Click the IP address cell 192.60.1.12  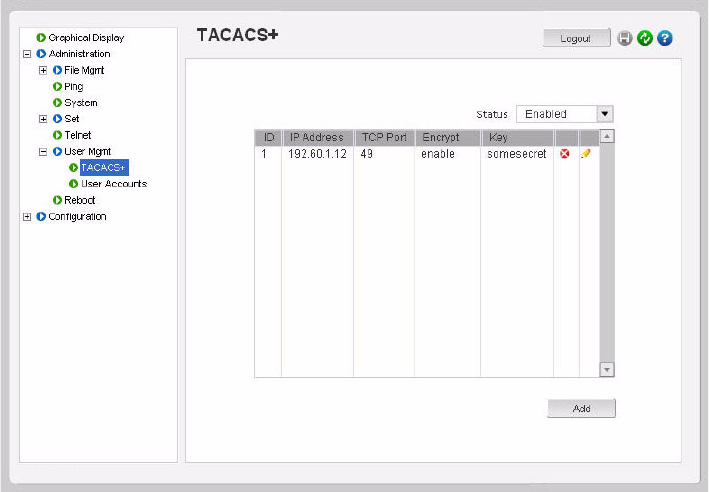coord(317,154)
